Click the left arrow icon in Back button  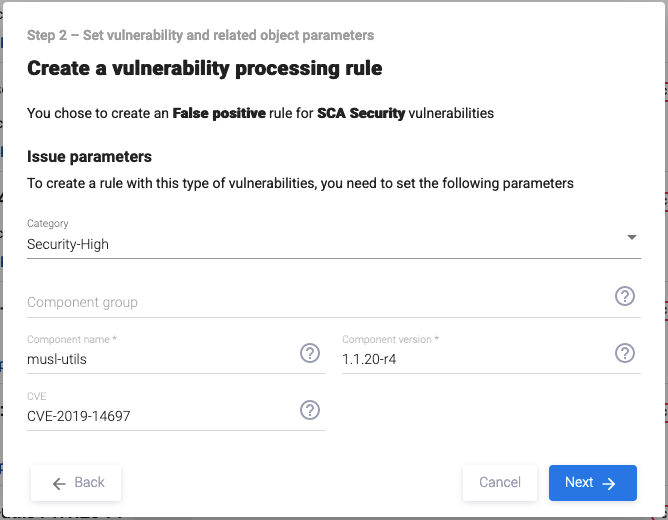[59, 483]
